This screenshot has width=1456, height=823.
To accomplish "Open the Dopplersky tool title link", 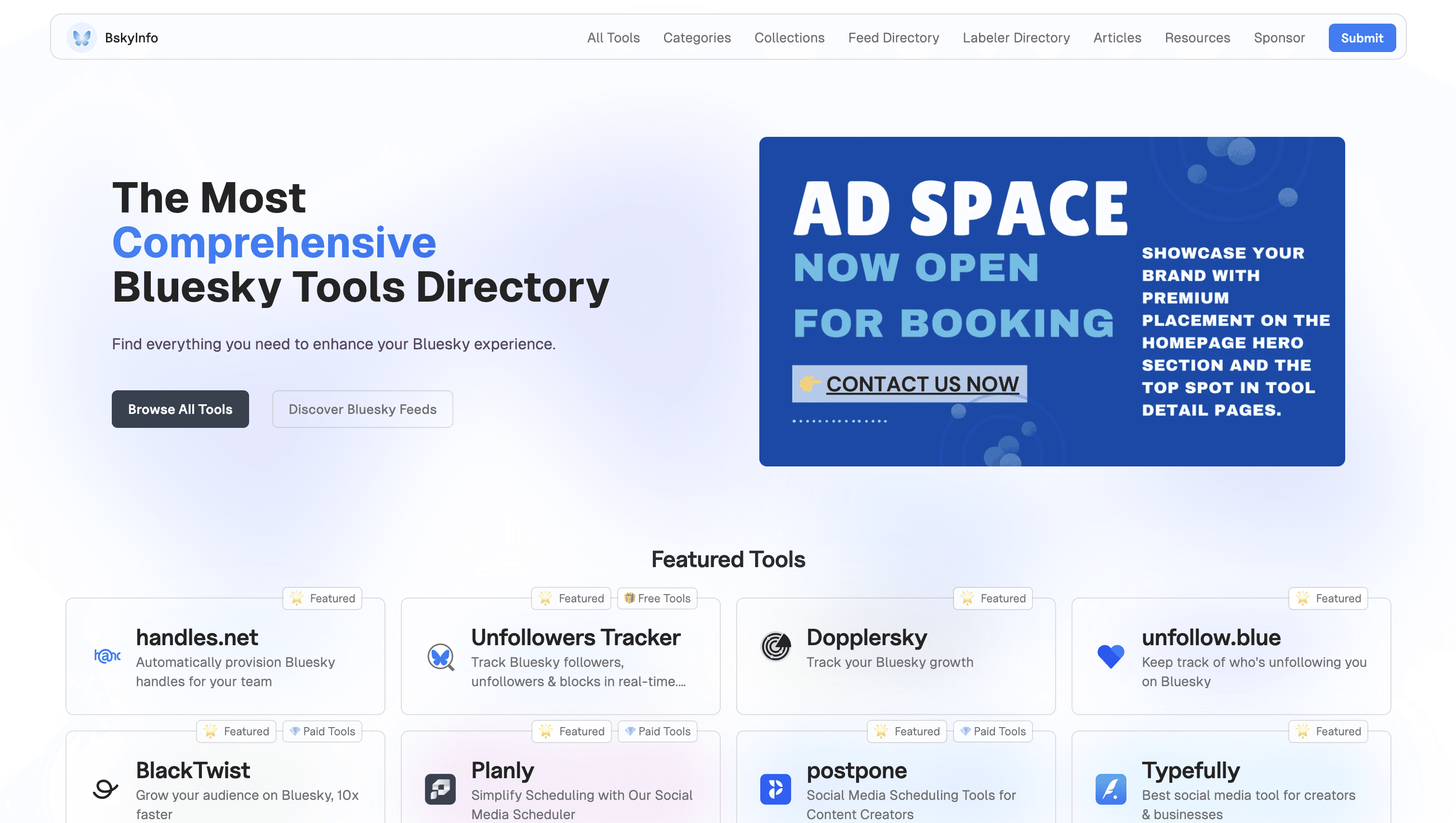I will 866,637.
